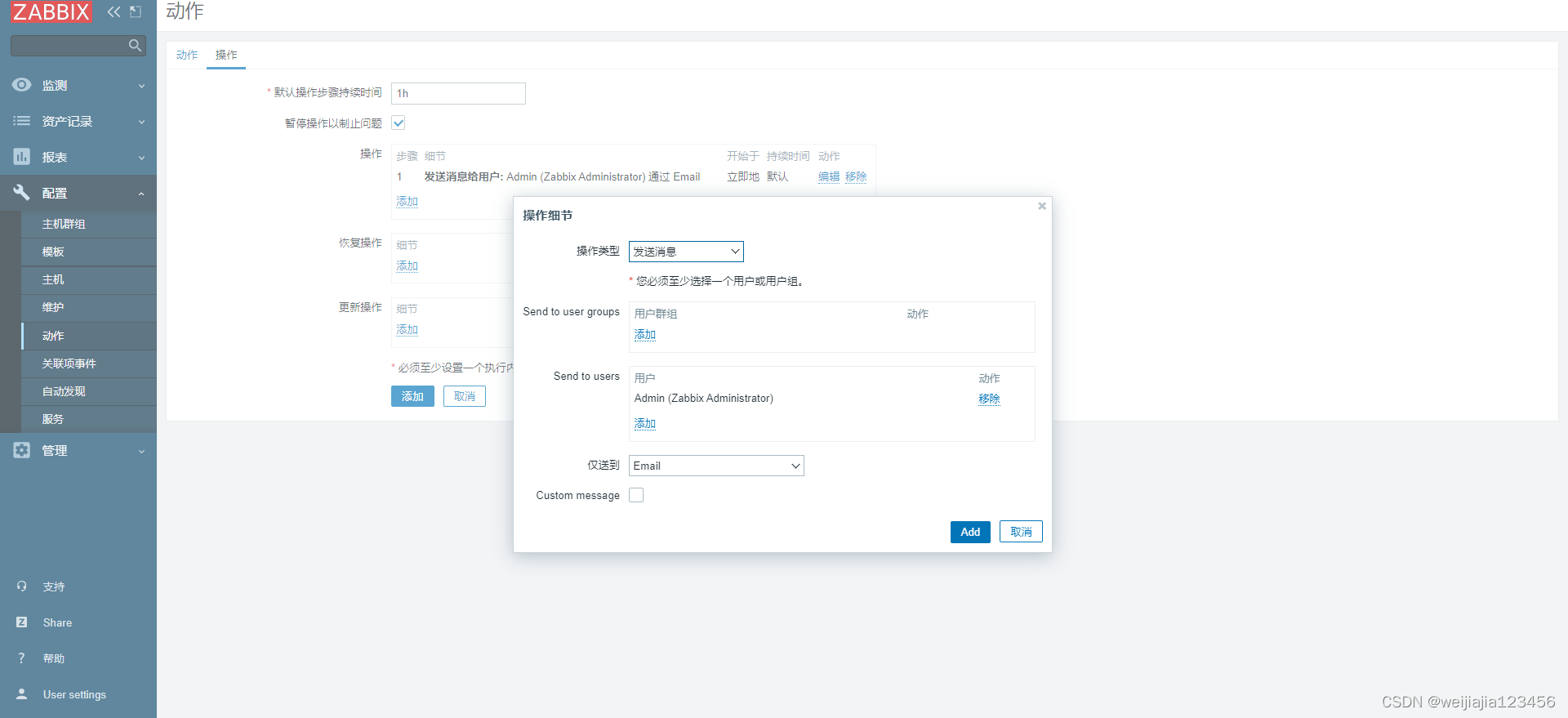The height and width of the screenshot is (718, 1568).
Task: Enable the Custom message checkbox
Action: [636, 495]
